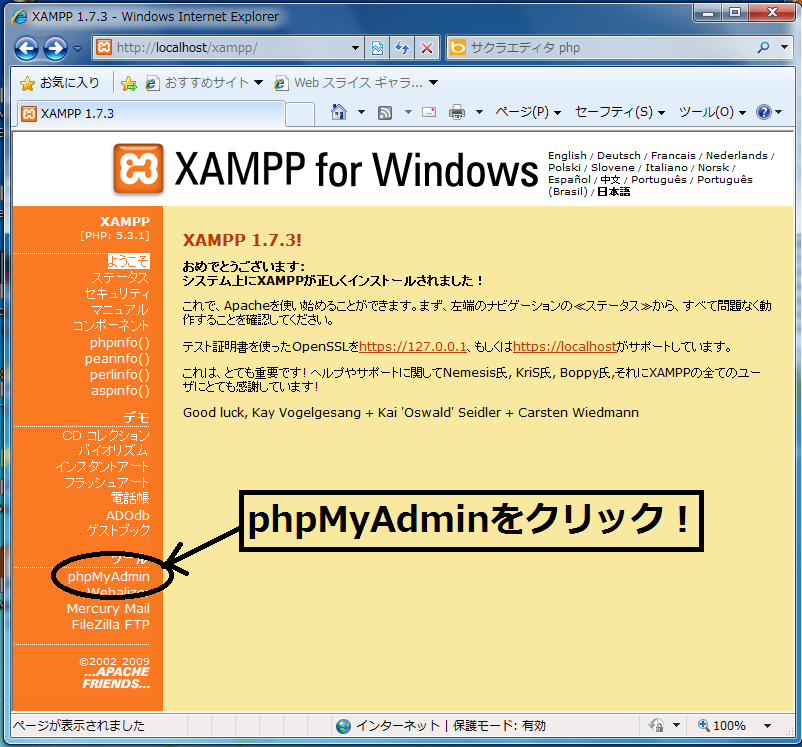Click the browser Back arrow button

pos(26,48)
